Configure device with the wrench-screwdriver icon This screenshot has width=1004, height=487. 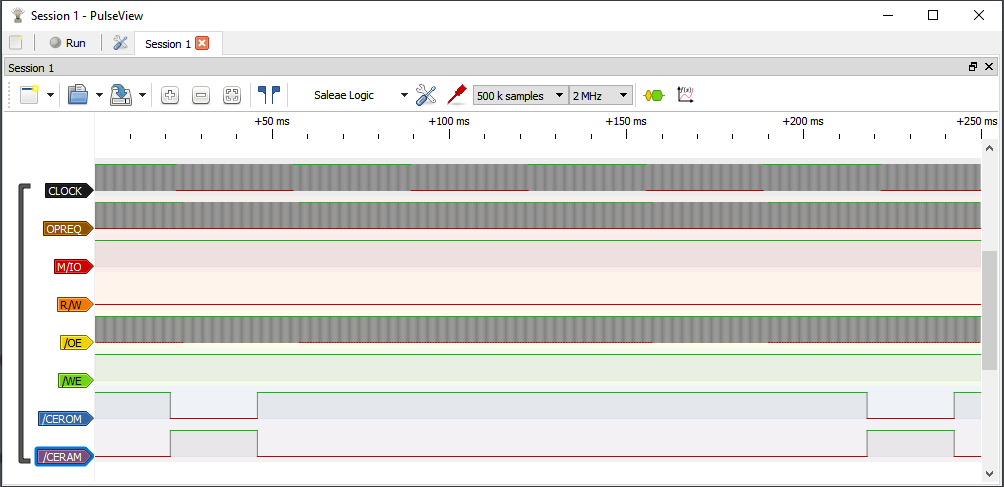click(426, 95)
